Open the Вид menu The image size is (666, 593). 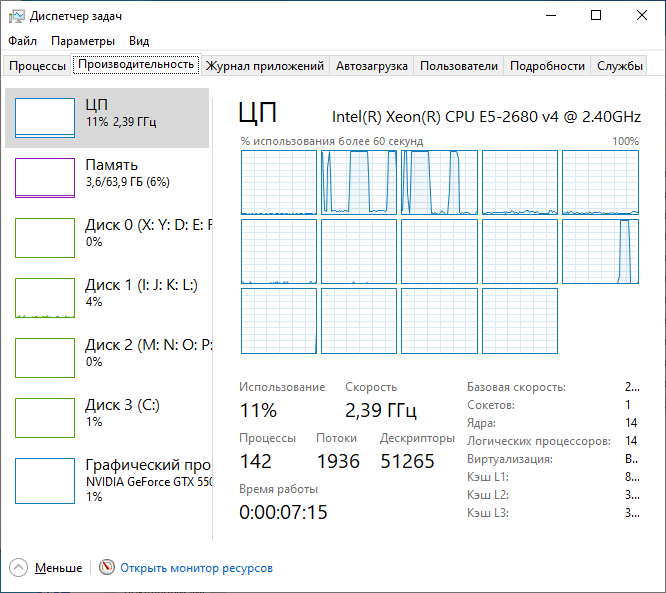click(139, 41)
